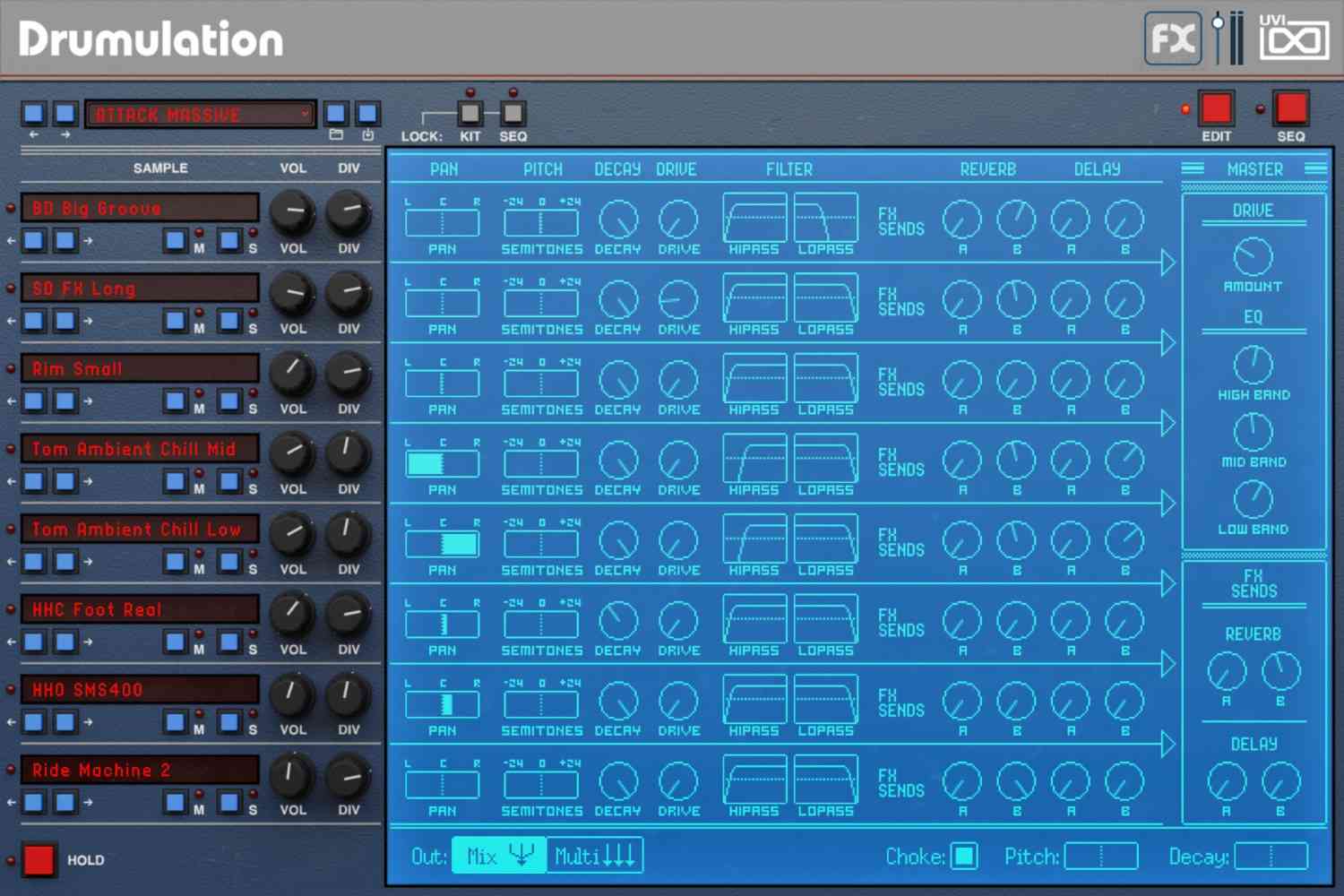
Task: Open the ATTACK MASSIVE preset dropdown
Action: point(199,115)
